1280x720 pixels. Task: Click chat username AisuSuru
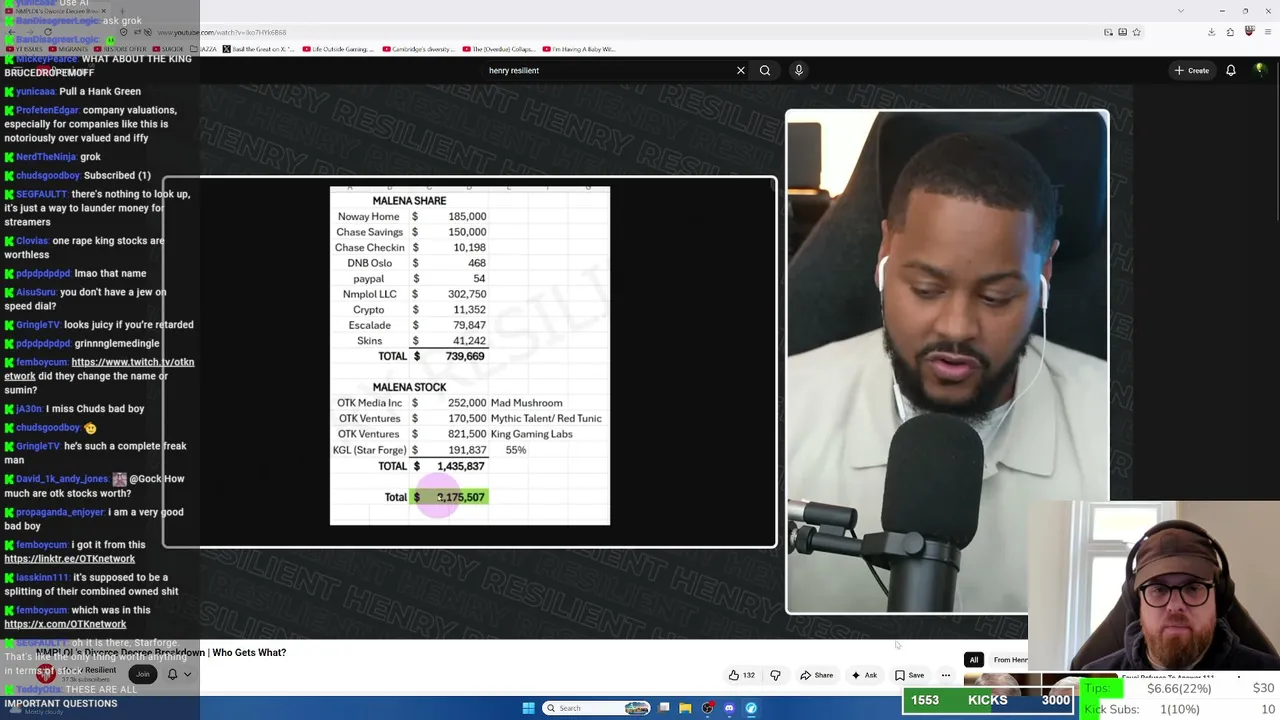tap(36, 292)
